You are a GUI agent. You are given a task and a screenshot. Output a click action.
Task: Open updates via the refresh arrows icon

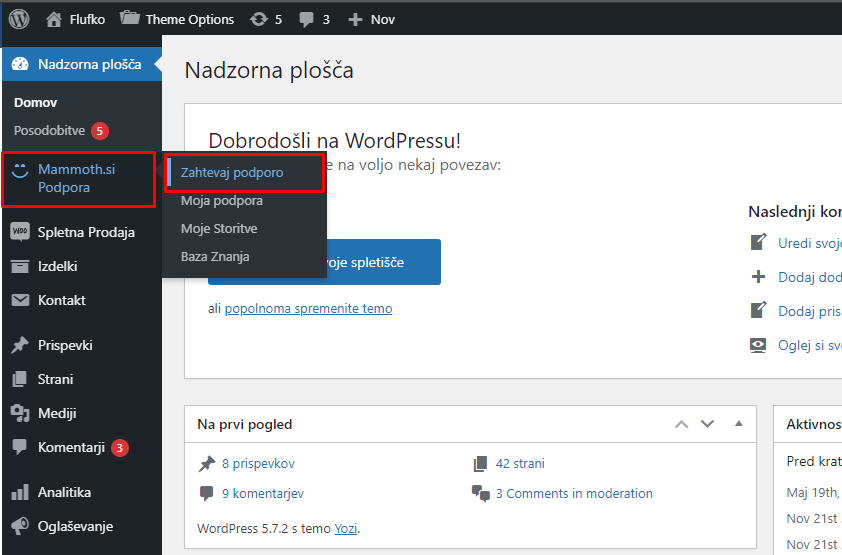(x=259, y=19)
